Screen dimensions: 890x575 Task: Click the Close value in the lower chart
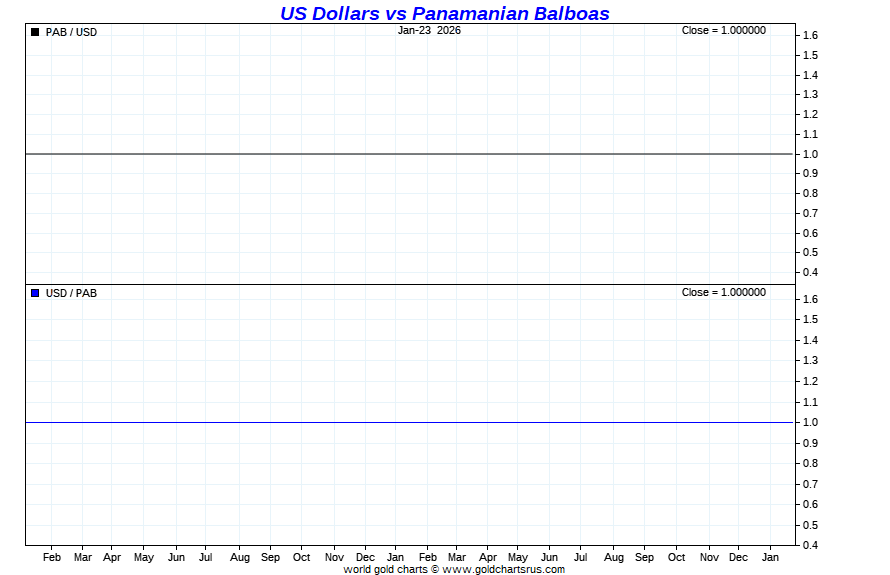pos(723,292)
